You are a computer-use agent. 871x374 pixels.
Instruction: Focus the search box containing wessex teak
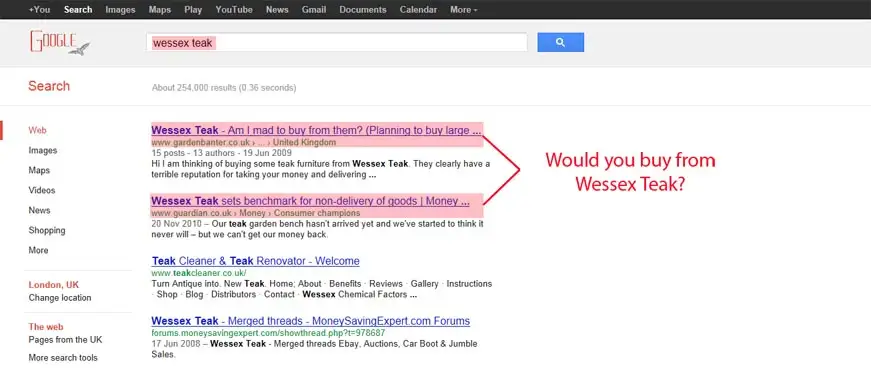(337, 42)
